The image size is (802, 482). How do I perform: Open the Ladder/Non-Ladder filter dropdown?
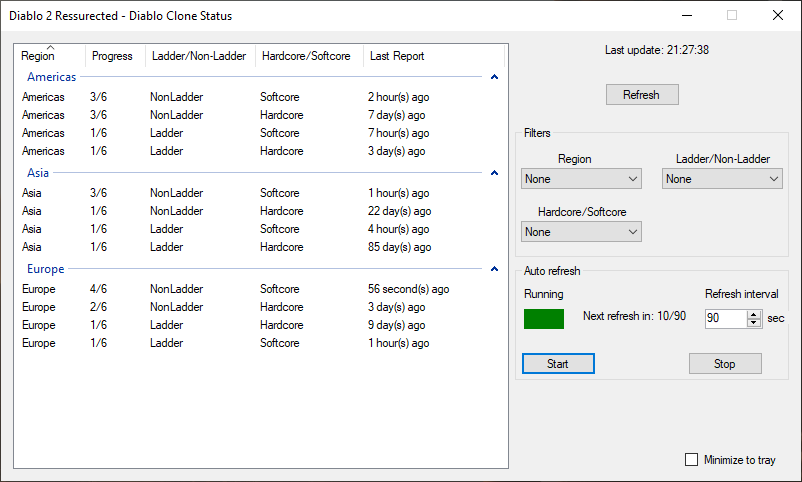[x=721, y=179]
